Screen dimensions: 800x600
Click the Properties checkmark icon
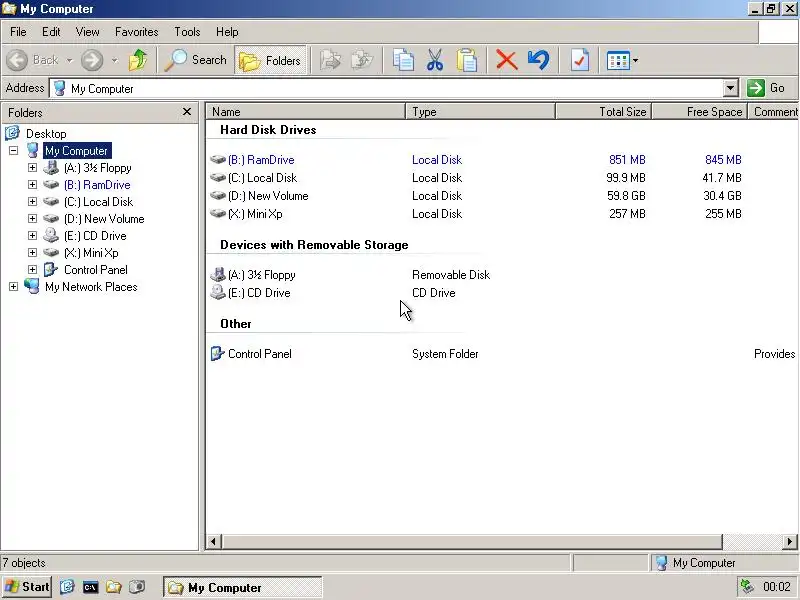[x=580, y=60]
